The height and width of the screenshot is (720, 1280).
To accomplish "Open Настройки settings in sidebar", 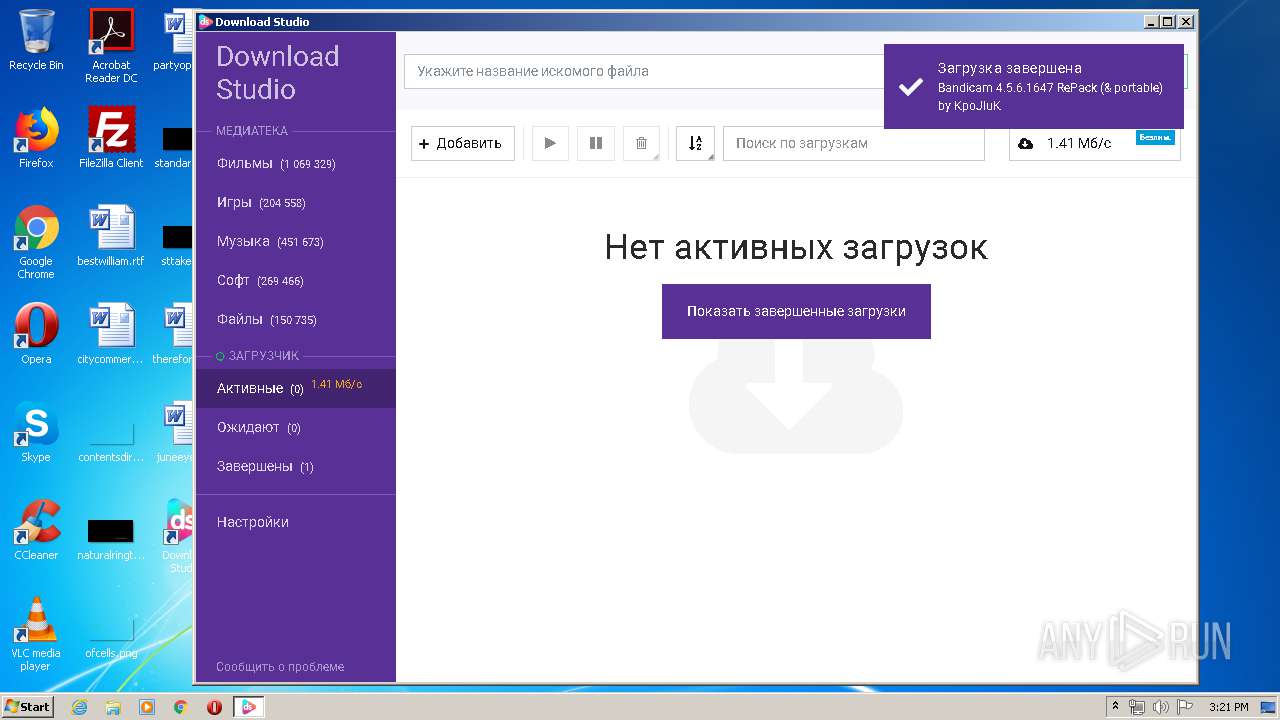I will 296,522.
